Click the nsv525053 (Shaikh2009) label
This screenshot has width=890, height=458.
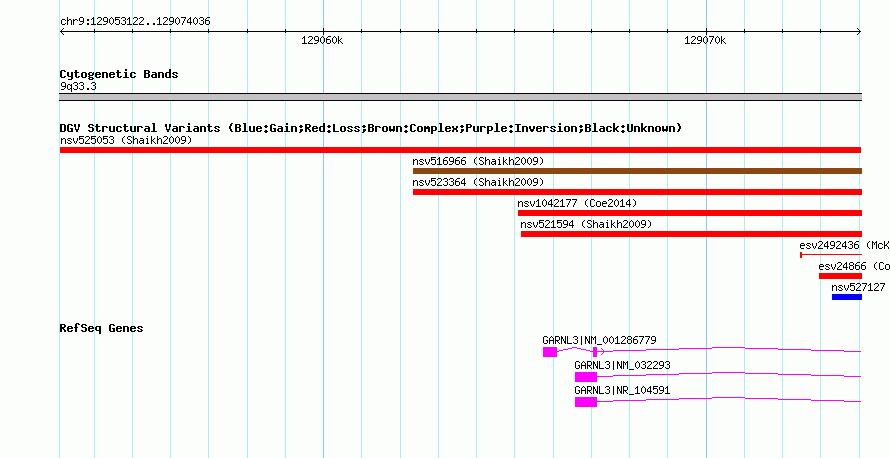tap(126, 140)
